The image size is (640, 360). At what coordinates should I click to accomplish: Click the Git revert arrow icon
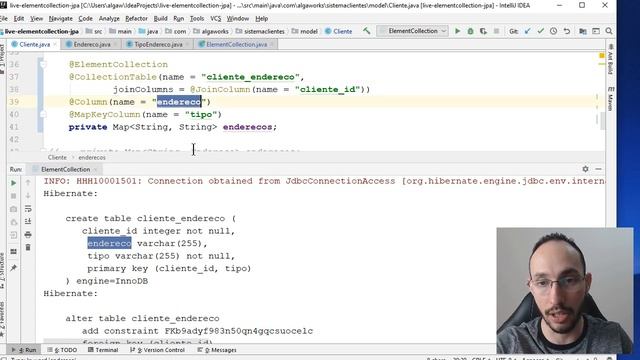click(567, 31)
